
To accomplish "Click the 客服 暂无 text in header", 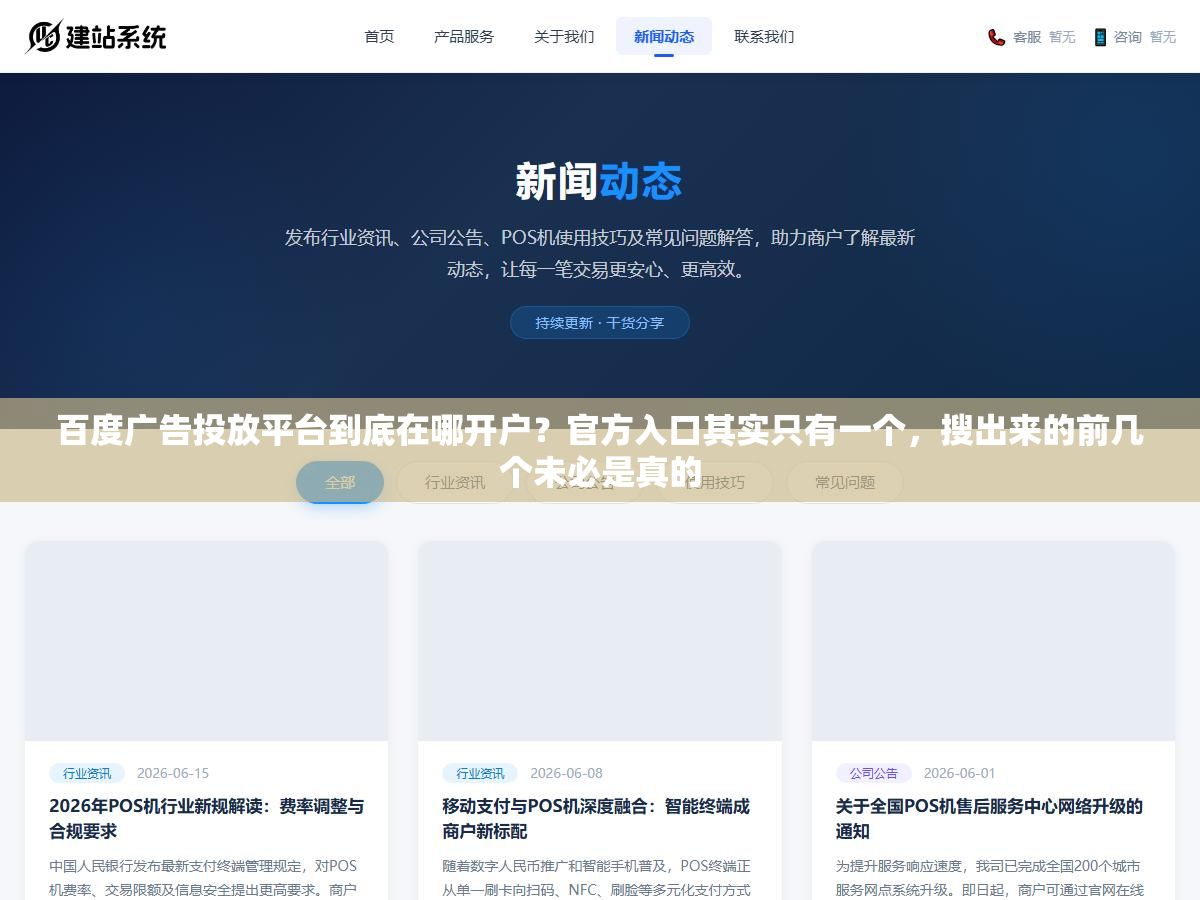I will click(x=1044, y=37).
